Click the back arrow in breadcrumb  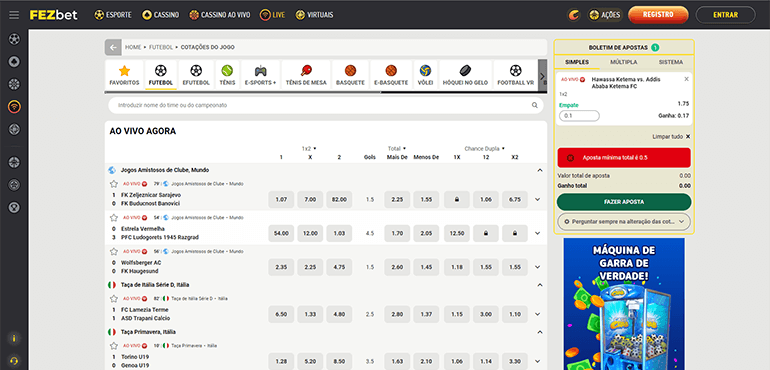(x=113, y=47)
